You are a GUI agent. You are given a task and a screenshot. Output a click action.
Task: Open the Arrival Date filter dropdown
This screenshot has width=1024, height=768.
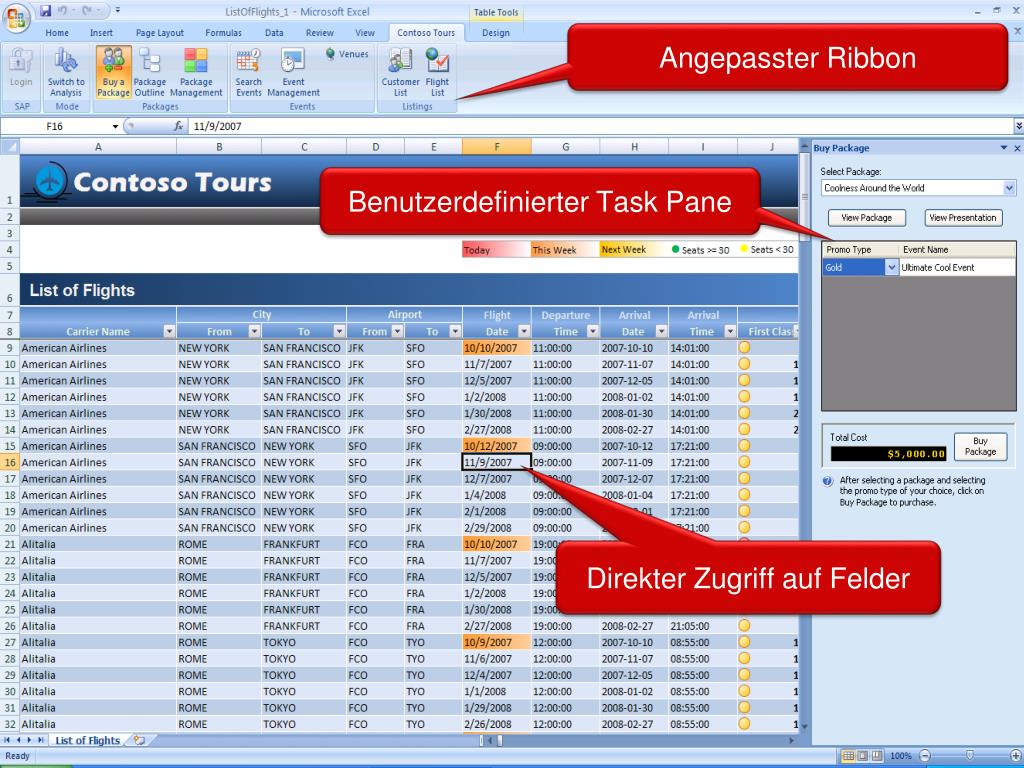coord(661,331)
